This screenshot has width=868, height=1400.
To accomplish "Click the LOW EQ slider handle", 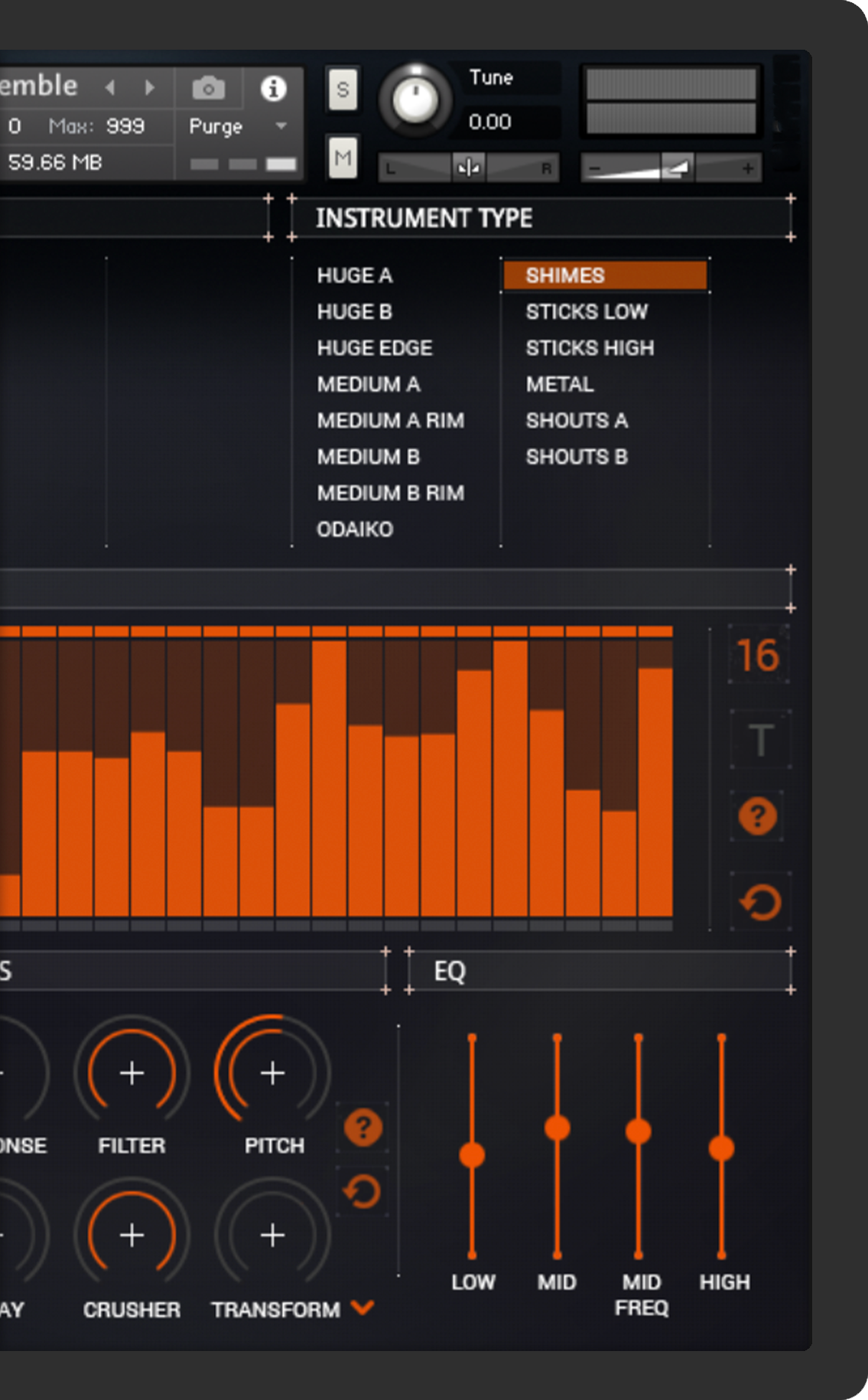I will click(x=472, y=1154).
